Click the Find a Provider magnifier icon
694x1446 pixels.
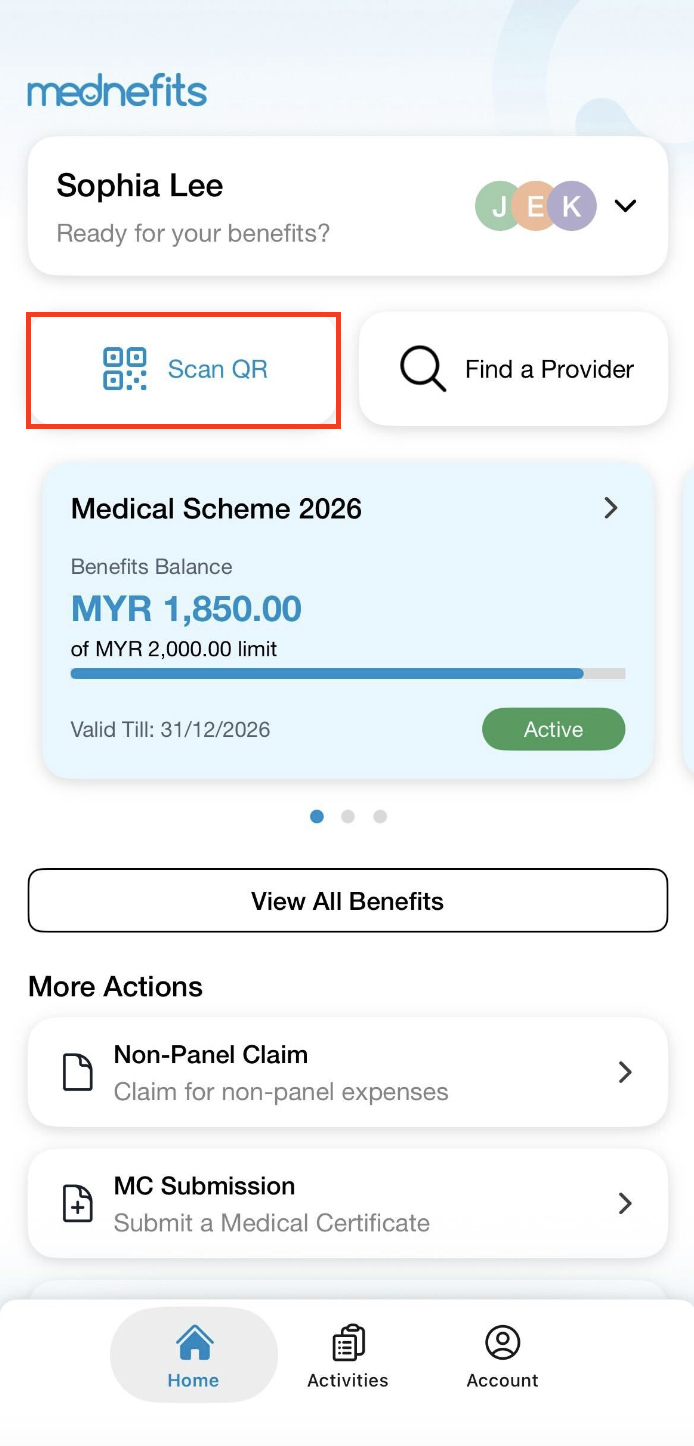423,369
